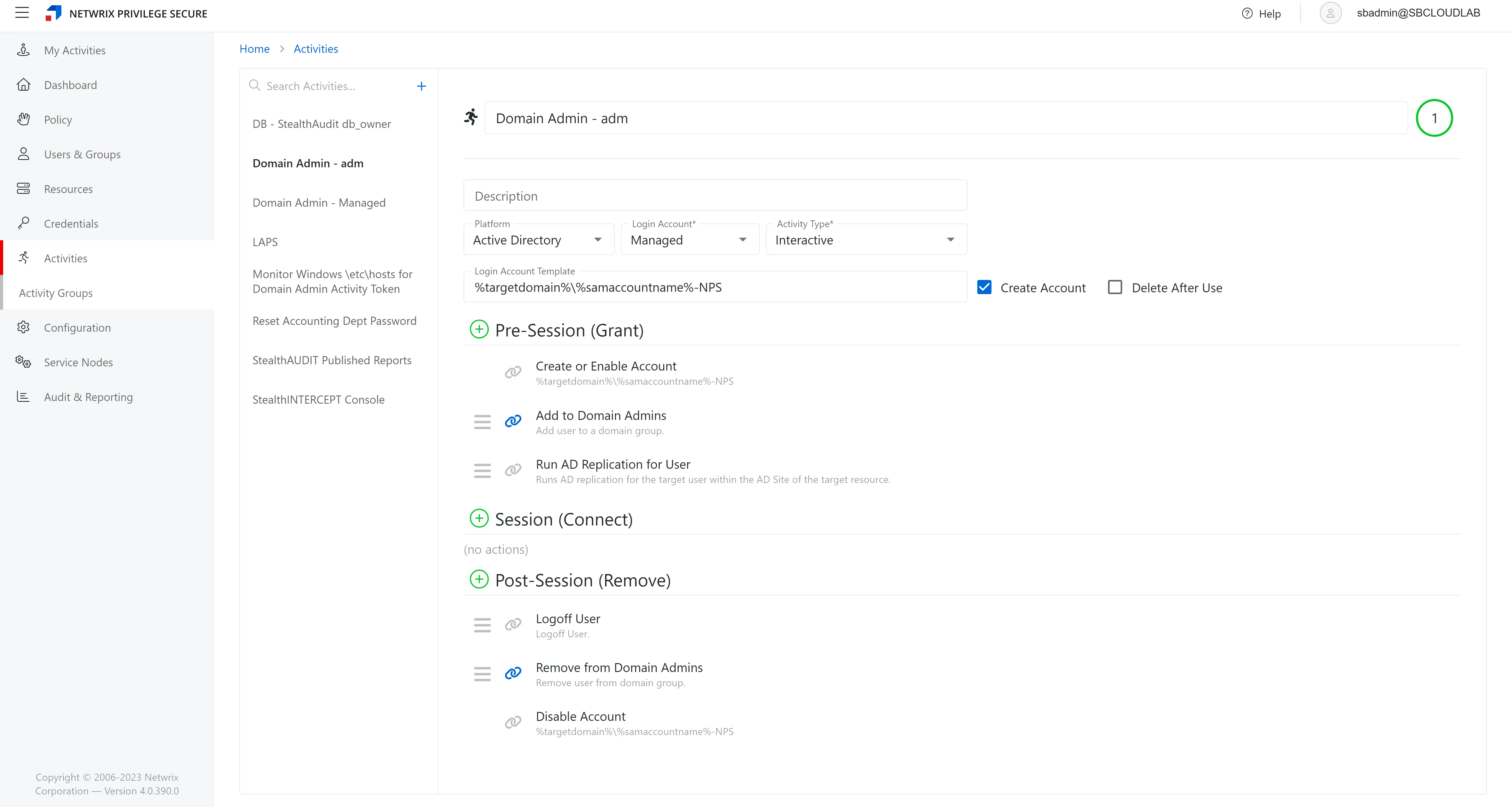This screenshot has width=1512, height=807.
Task: Click the Dashboard home icon
Action: (23, 85)
